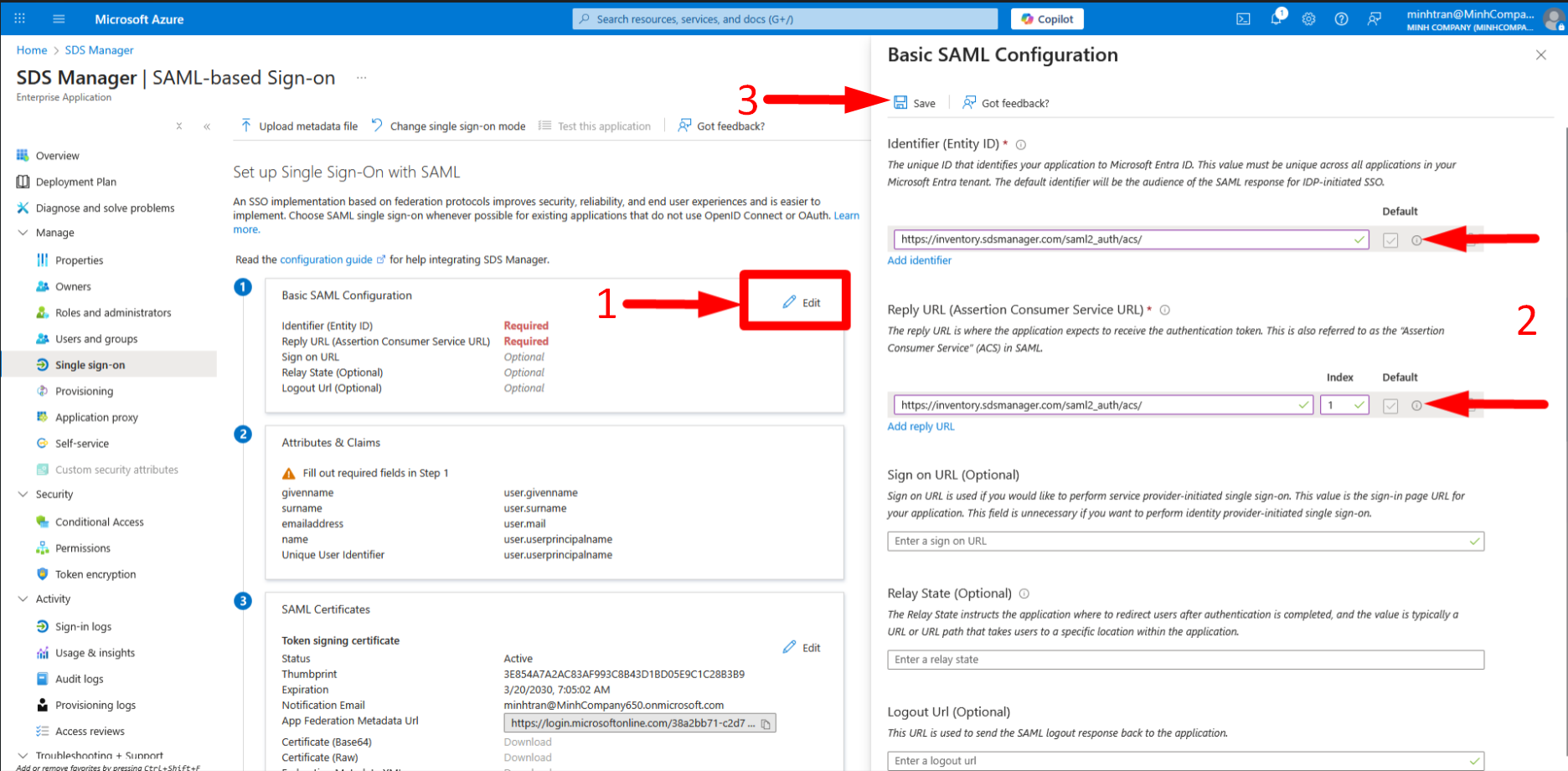Open portal settings gear

1308,18
